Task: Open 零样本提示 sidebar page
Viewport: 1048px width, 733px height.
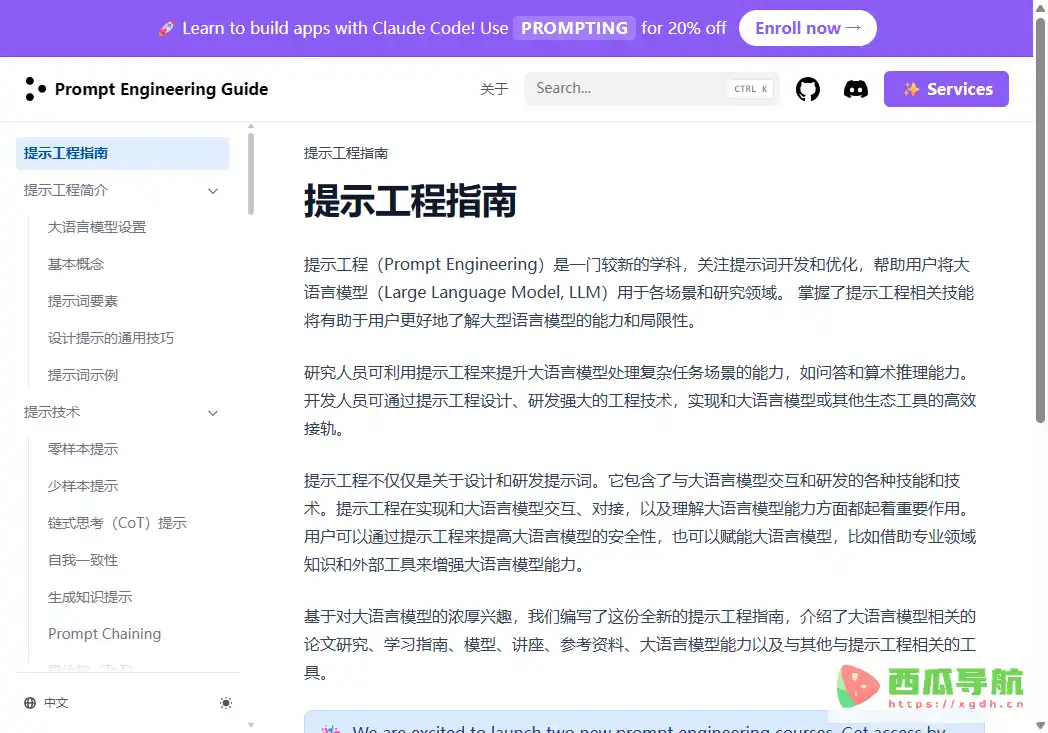Action: pos(83,449)
